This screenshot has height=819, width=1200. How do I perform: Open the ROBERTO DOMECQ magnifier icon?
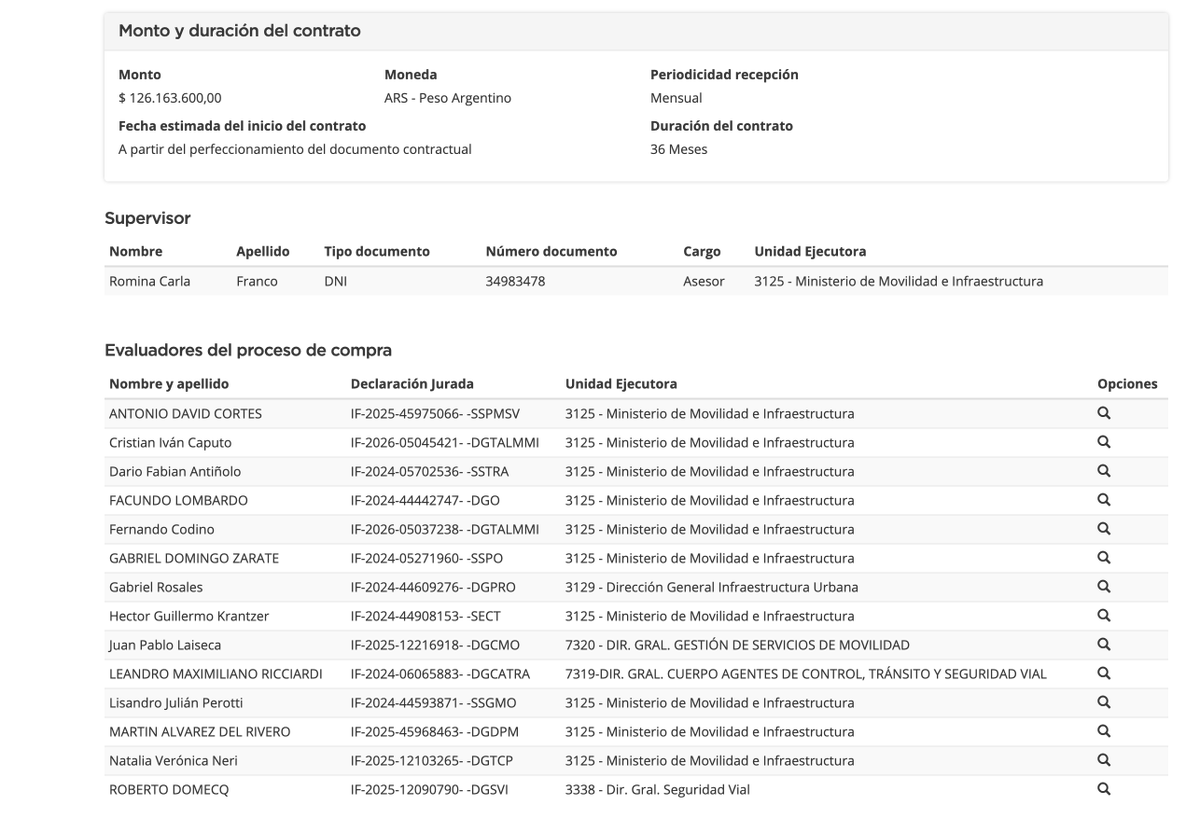(x=1104, y=789)
